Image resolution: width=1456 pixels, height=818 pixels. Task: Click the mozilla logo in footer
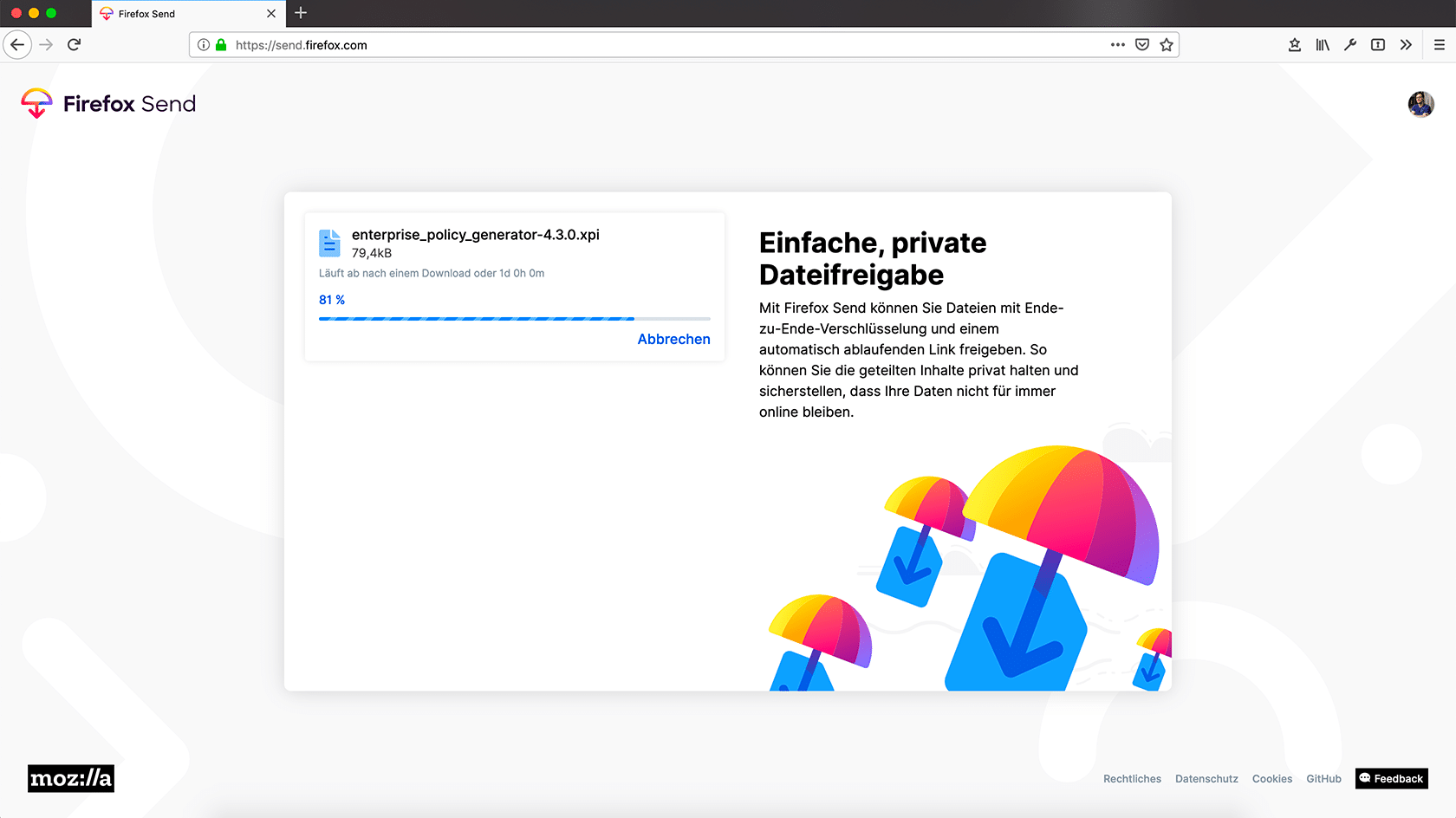click(71, 778)
